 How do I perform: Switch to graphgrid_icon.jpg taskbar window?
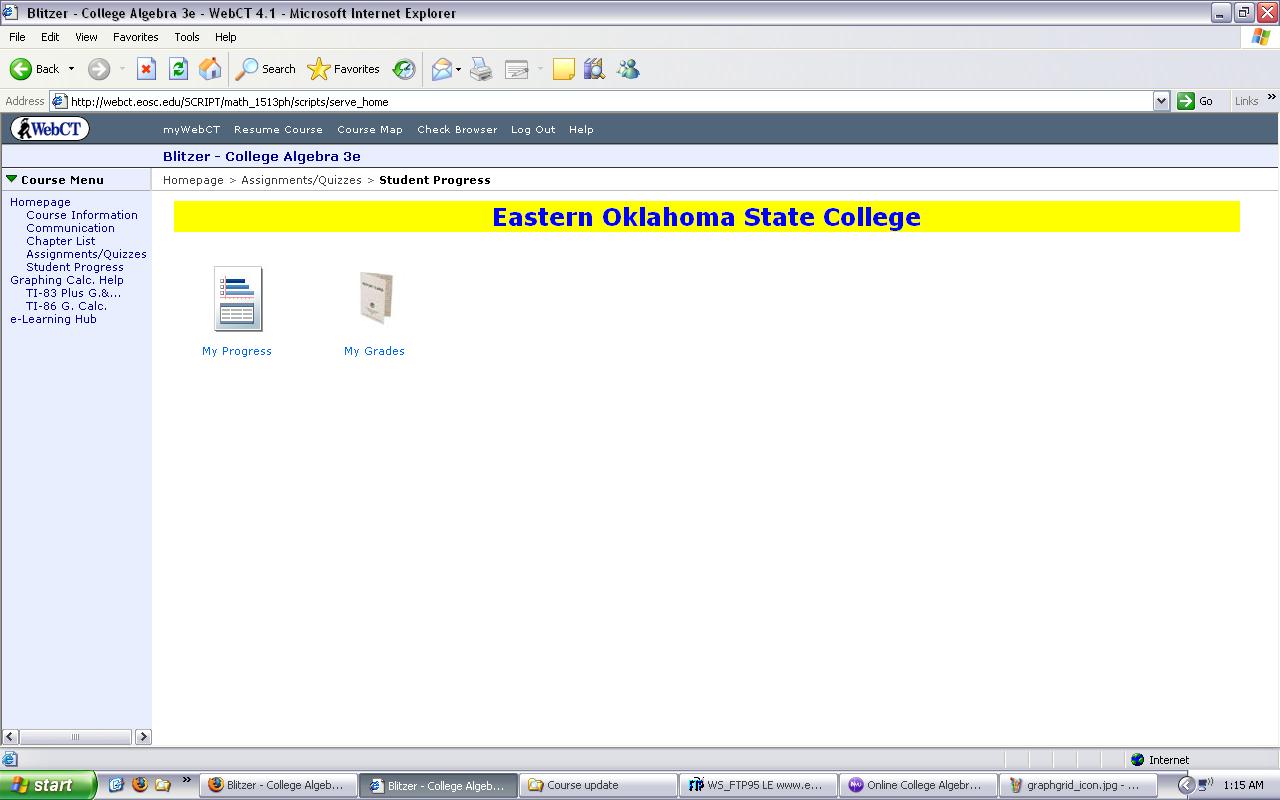point(1080,785)
